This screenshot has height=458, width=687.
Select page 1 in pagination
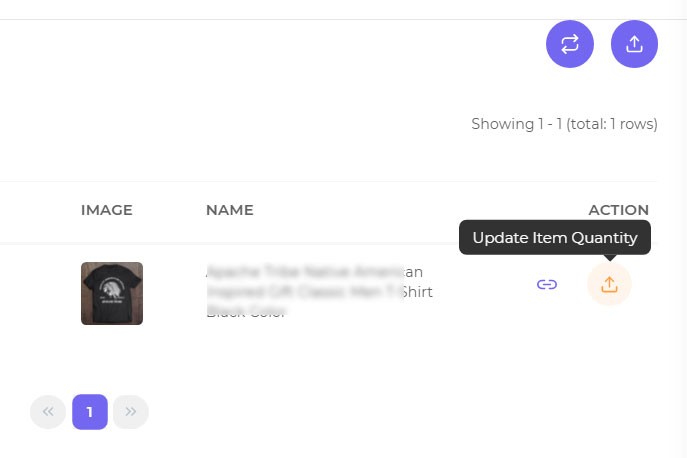tap(90, 412)
